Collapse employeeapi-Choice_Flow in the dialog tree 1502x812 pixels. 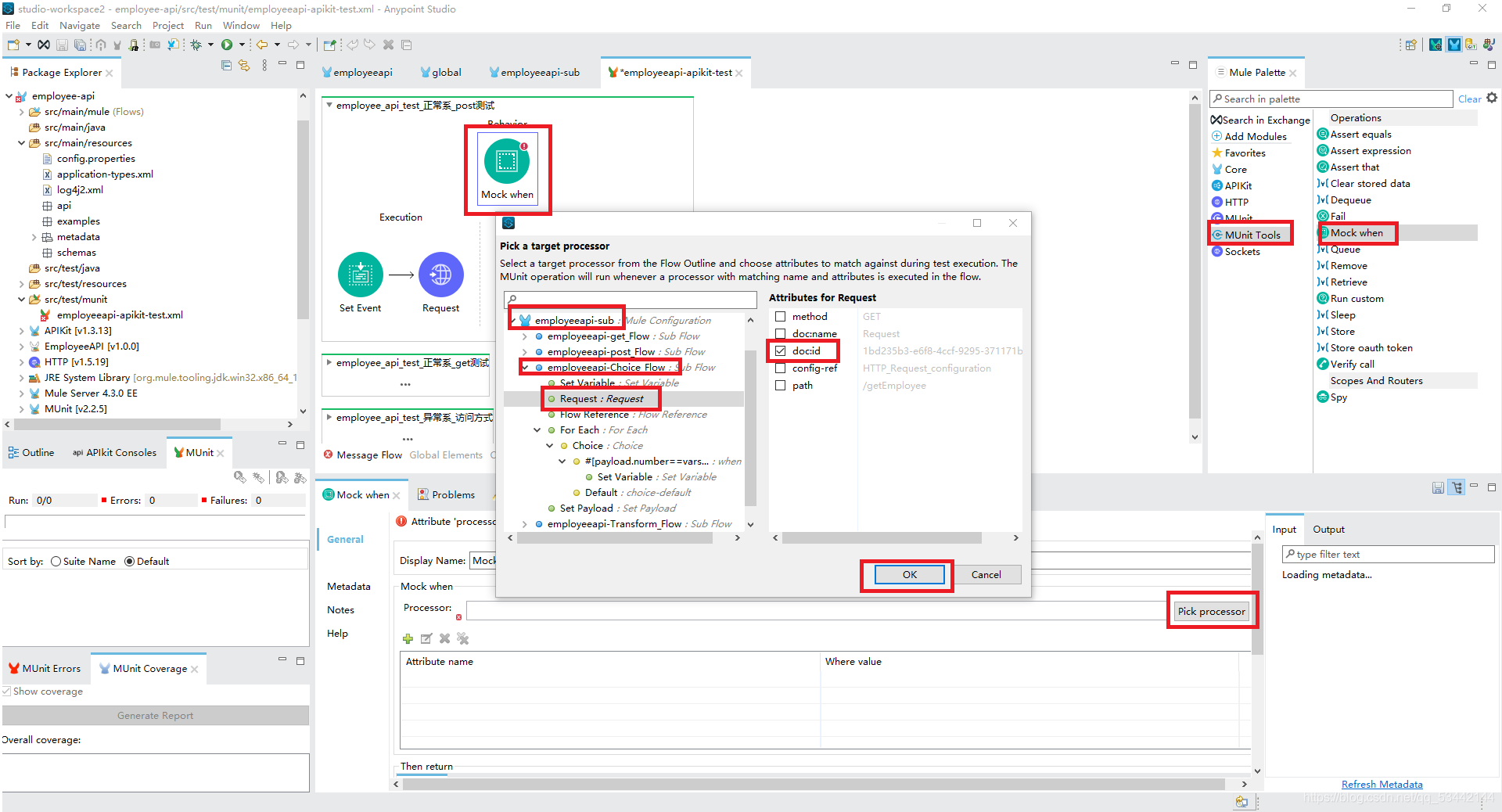525,368
